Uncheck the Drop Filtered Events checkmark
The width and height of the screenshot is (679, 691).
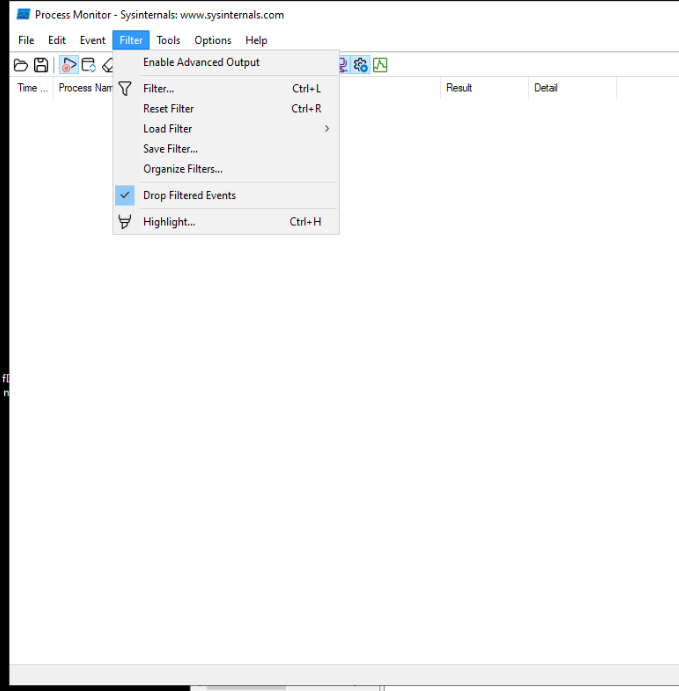125,195
